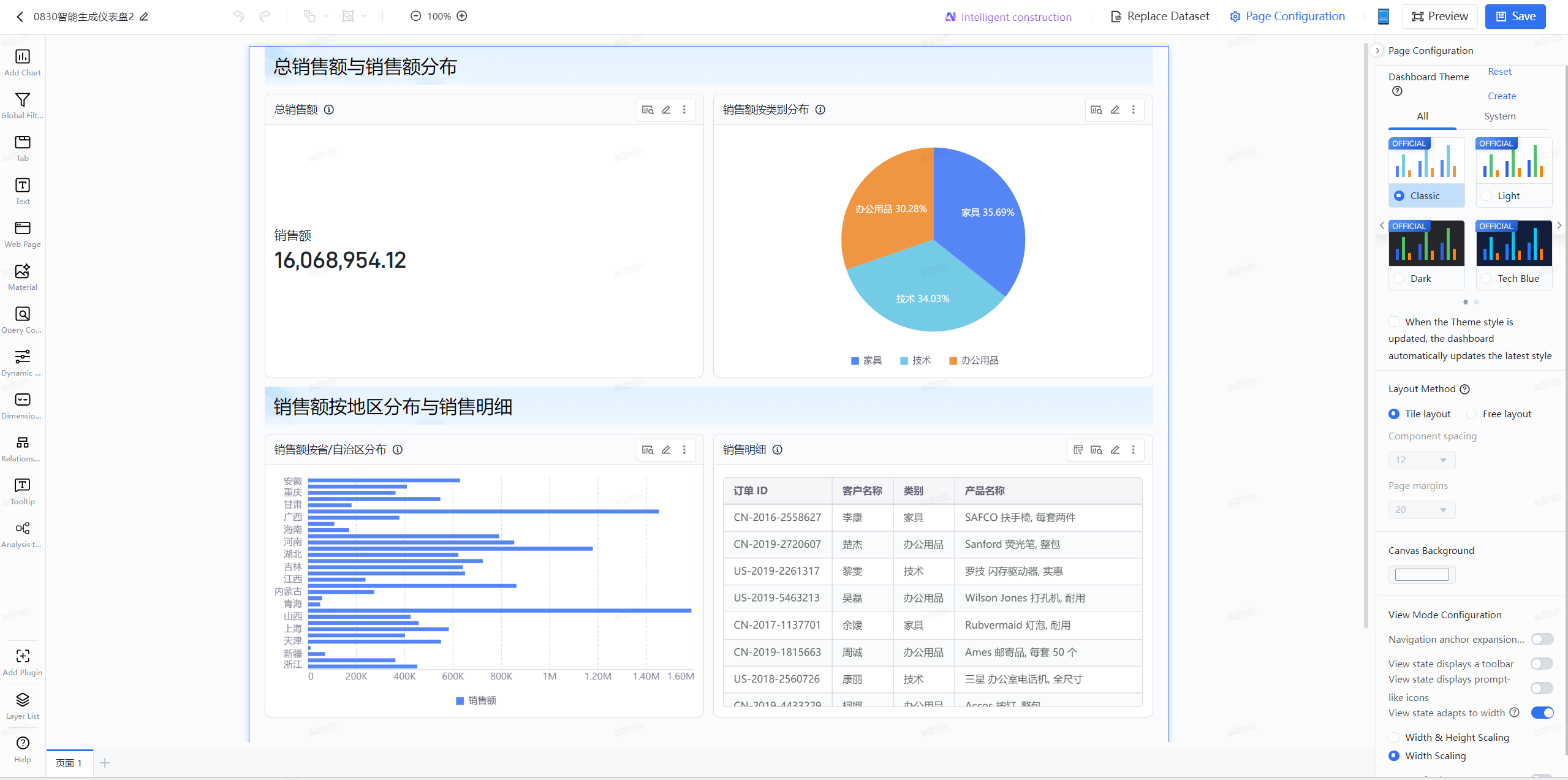This screenshot has height=780, width=1568.
Task: Go to previous theme page arrow
Action: pyautogui.click(x=1382, y=225)
